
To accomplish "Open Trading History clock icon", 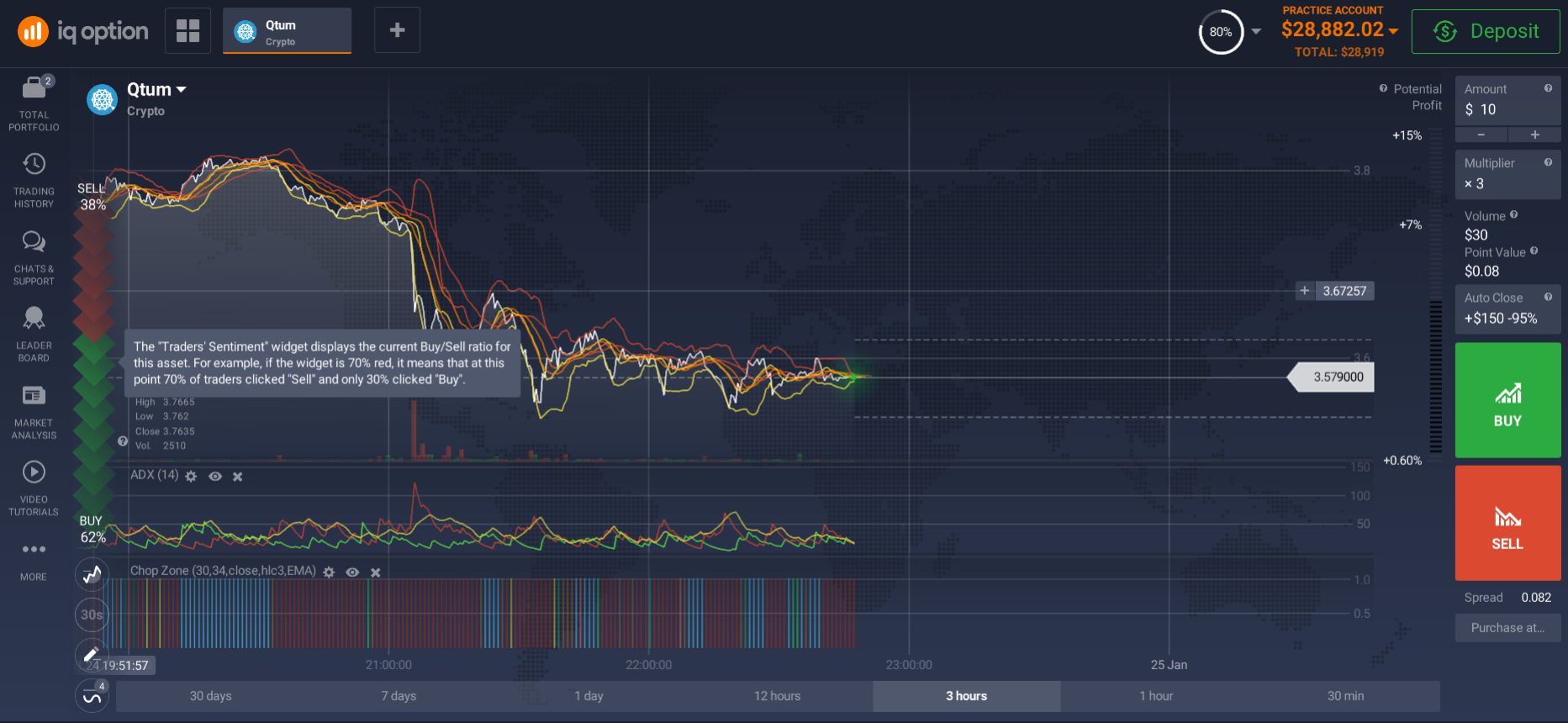I will [x=34, y=164].
